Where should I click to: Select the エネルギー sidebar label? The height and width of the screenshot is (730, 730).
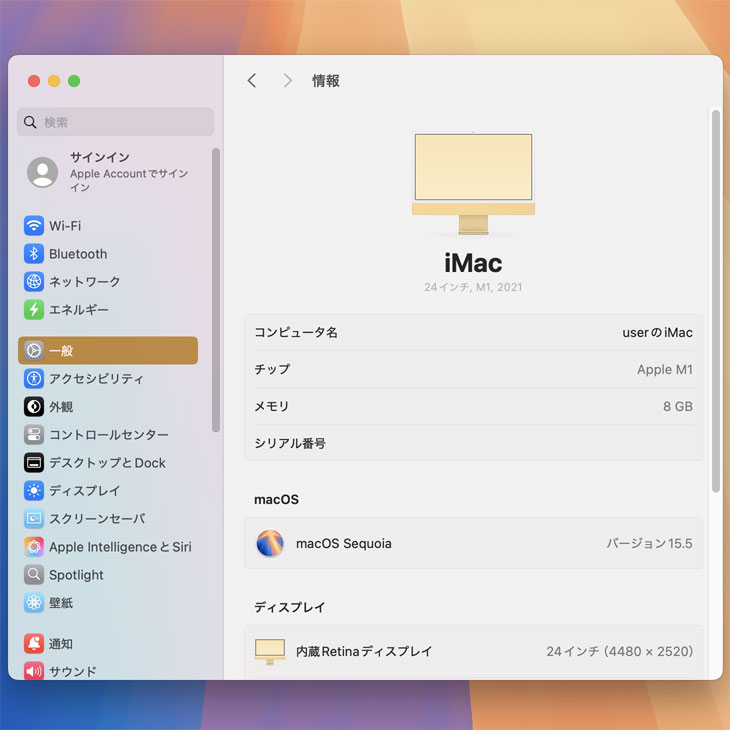(79, 310)
